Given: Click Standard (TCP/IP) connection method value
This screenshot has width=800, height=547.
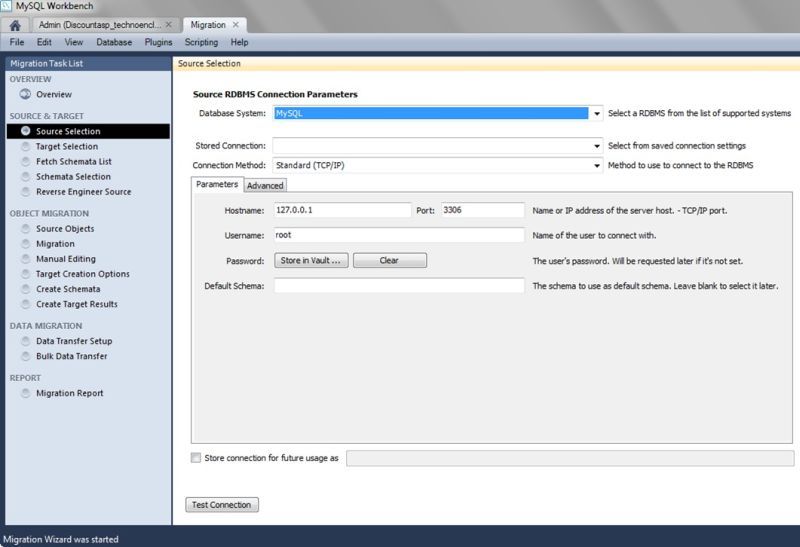Looking at the screenshot, I should click(x=310, y=165).
